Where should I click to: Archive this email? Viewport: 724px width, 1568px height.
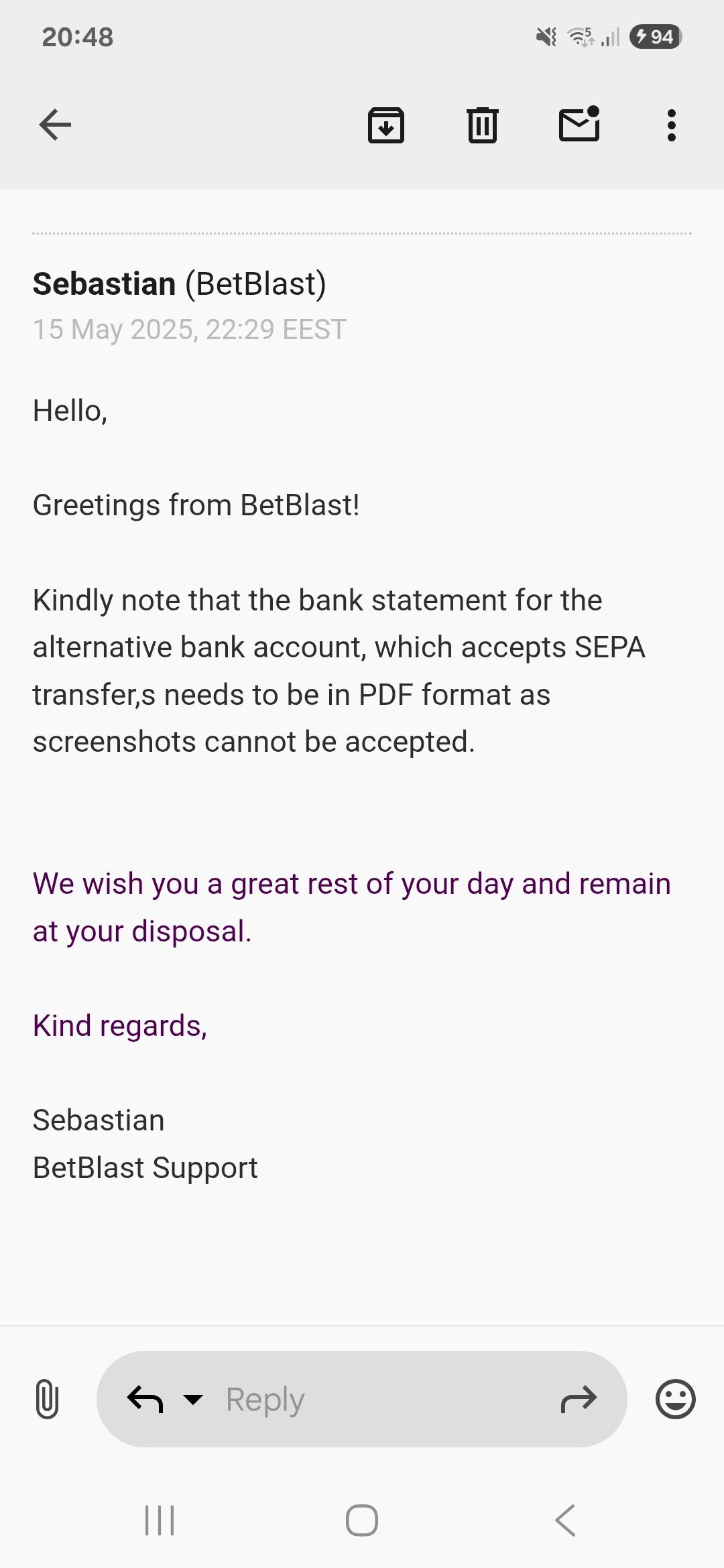point(386,125)
